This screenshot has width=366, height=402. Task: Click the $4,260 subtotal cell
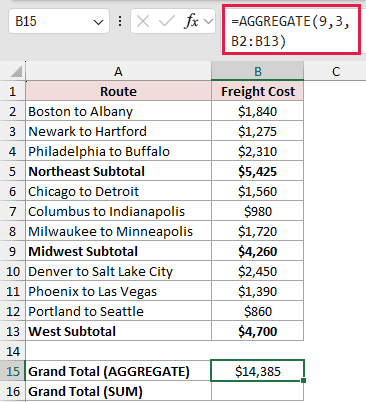pos(258,251)
